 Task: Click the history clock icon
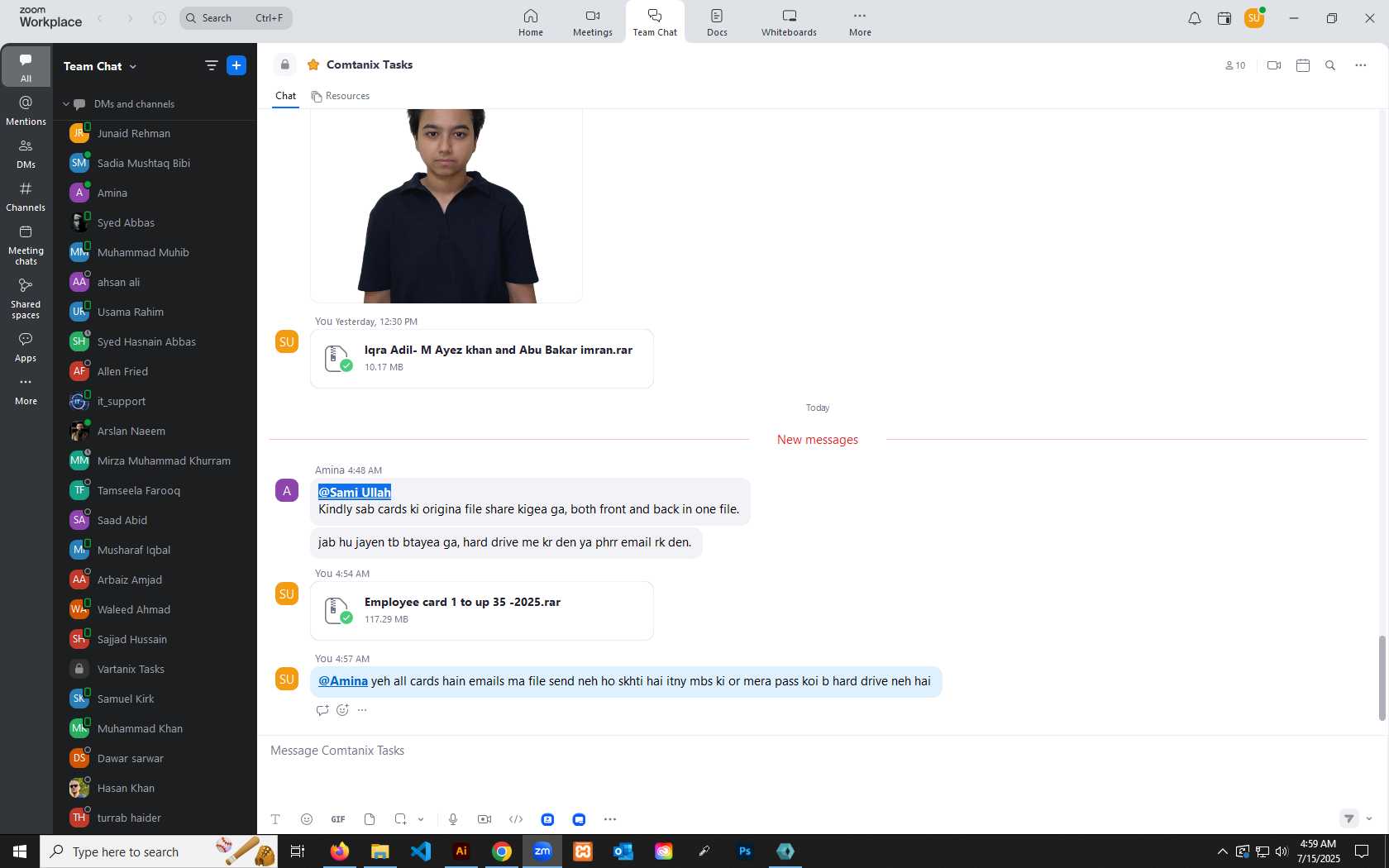160,18
